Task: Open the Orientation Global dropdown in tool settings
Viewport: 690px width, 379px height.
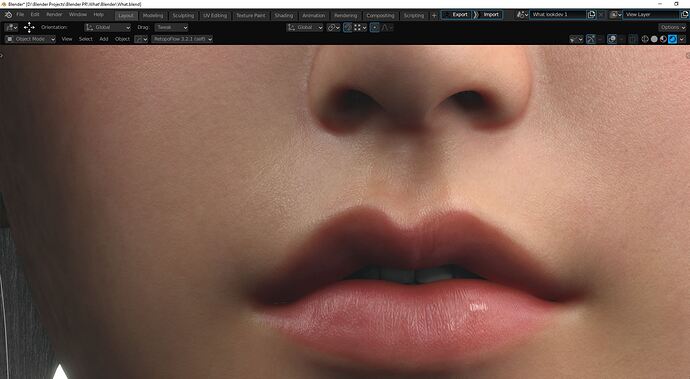Action: (x=108, y=27)
